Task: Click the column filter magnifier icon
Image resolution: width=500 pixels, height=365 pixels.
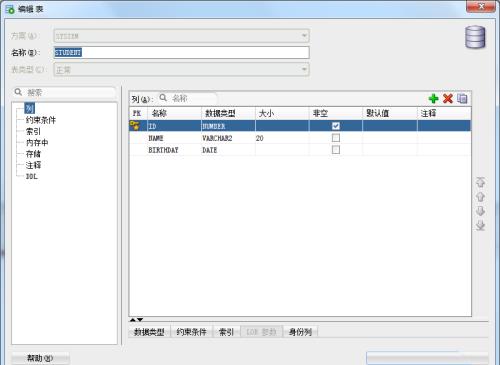Action: [x=163, y=98]
